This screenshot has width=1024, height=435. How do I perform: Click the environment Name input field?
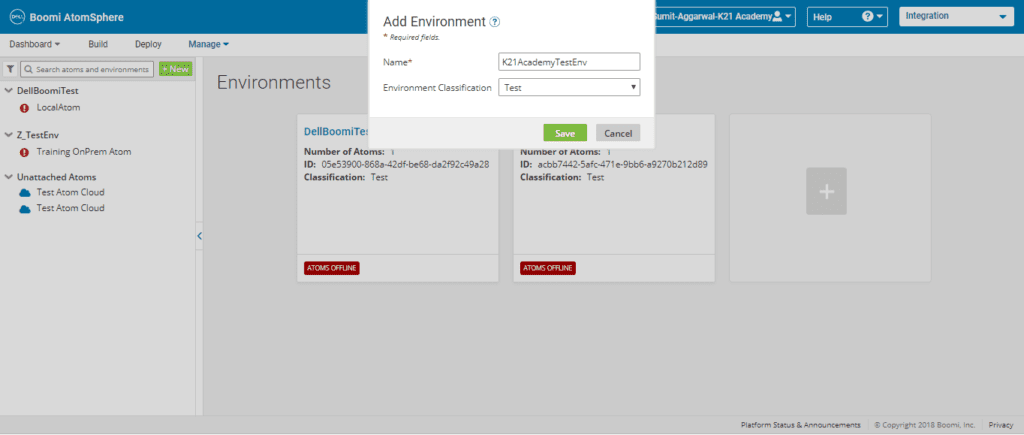pos(569,62)
